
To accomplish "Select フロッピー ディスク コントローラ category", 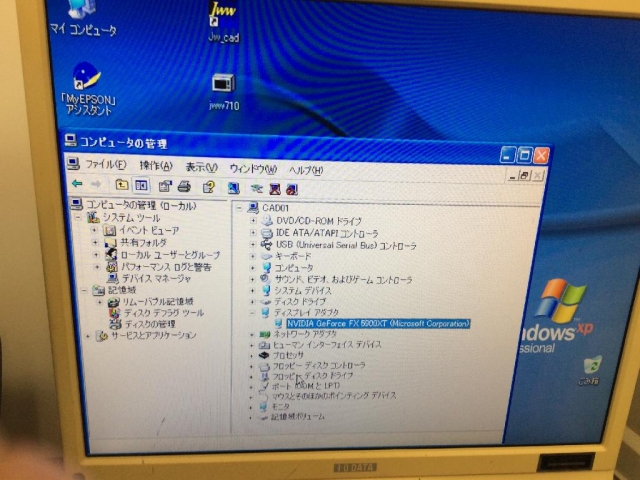I will (x=318, y=365).
